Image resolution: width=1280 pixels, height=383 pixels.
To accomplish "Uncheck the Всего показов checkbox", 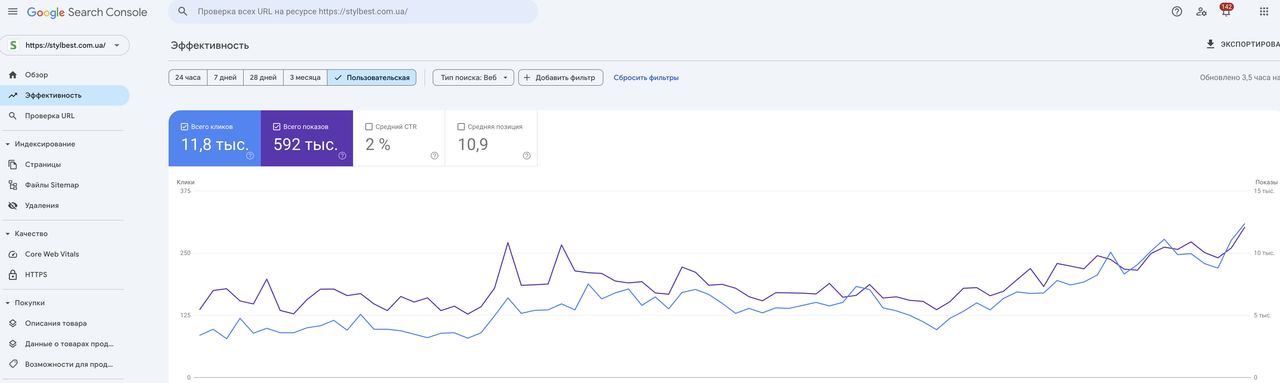I will [x=277, y=127].
